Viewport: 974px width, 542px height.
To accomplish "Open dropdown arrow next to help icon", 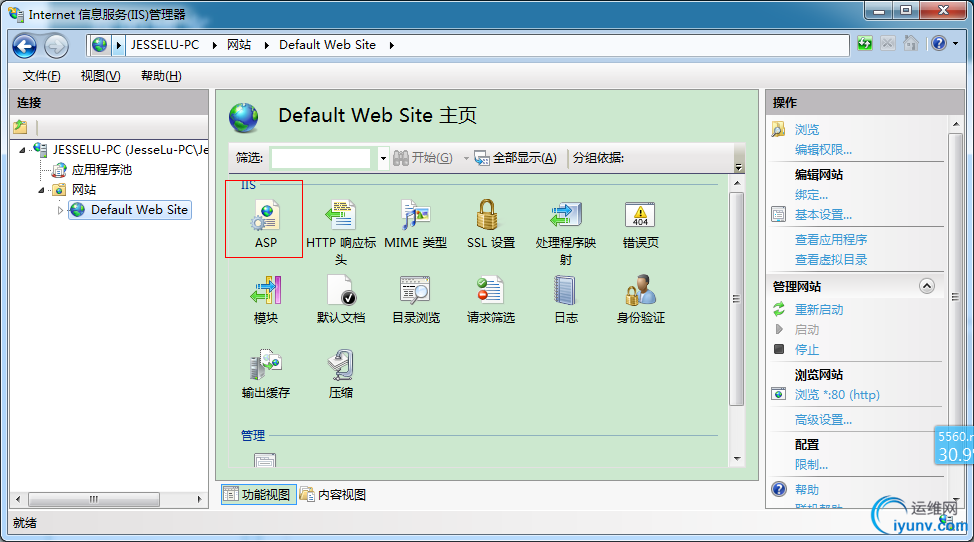I will (955, 43).
